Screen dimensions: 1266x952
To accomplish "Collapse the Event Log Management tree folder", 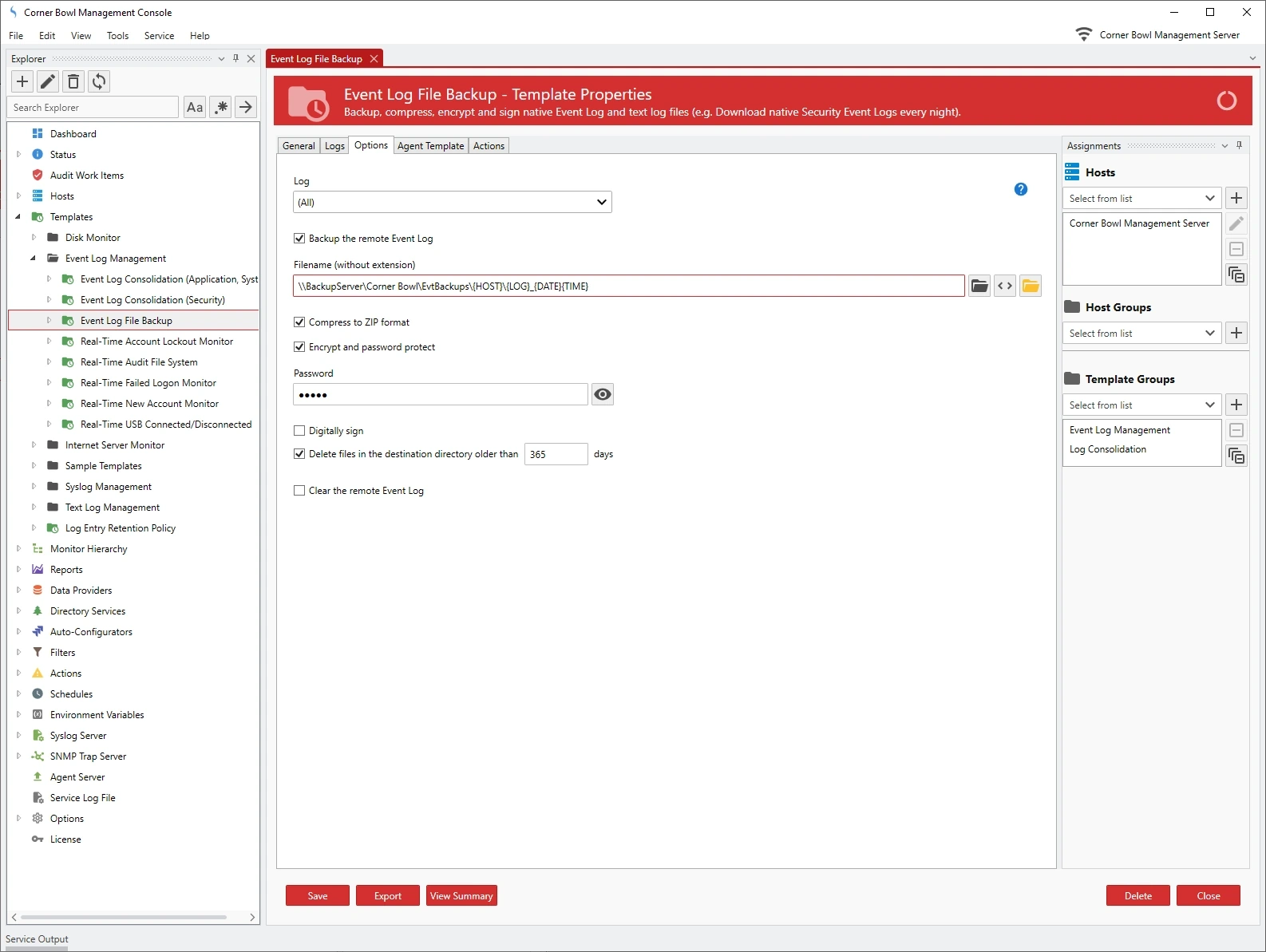I will point(33,259).
